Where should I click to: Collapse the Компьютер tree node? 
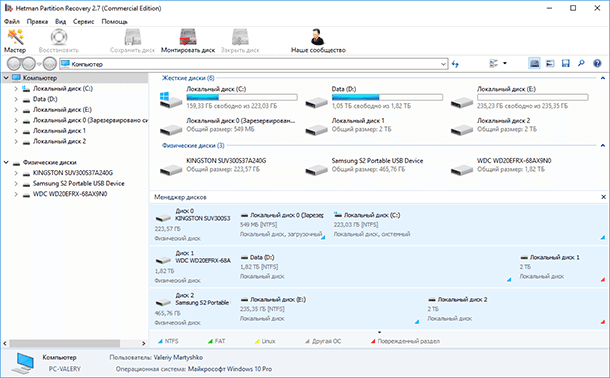(6, 78)
